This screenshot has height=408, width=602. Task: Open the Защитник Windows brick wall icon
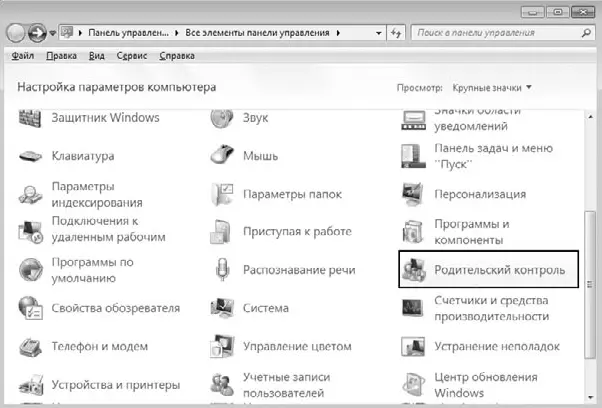[x=30, y=118]
